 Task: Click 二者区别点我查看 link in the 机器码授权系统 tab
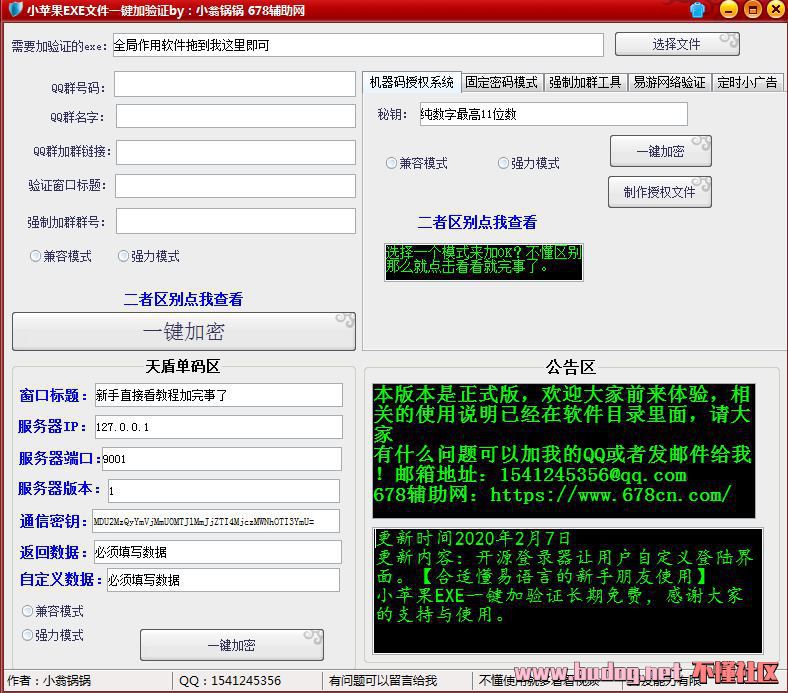[x=477, y=222]
